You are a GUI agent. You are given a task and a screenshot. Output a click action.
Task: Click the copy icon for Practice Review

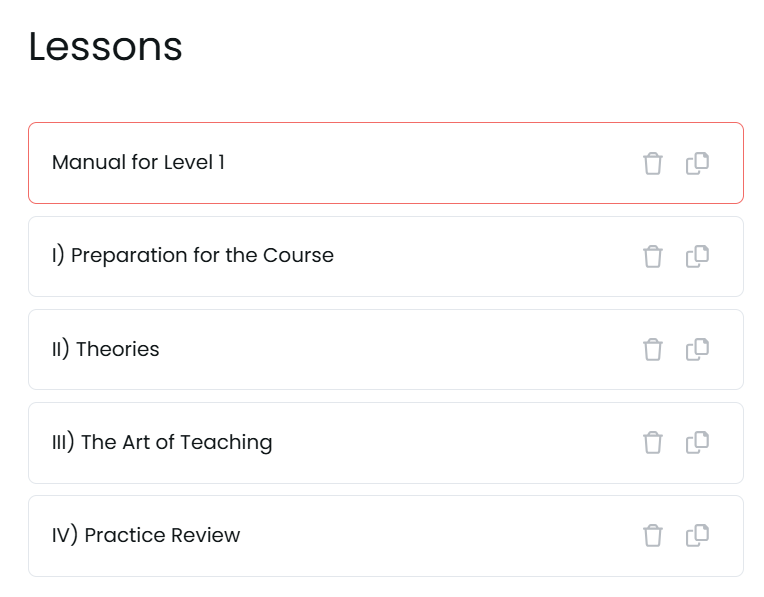(x=697, y=535)
